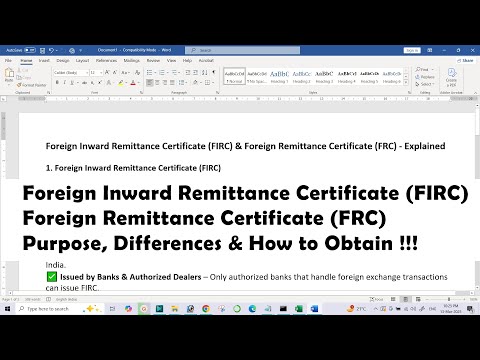480x360 pixels.
Task: Click the Justify alignment icon
Action: pos(172,82)
